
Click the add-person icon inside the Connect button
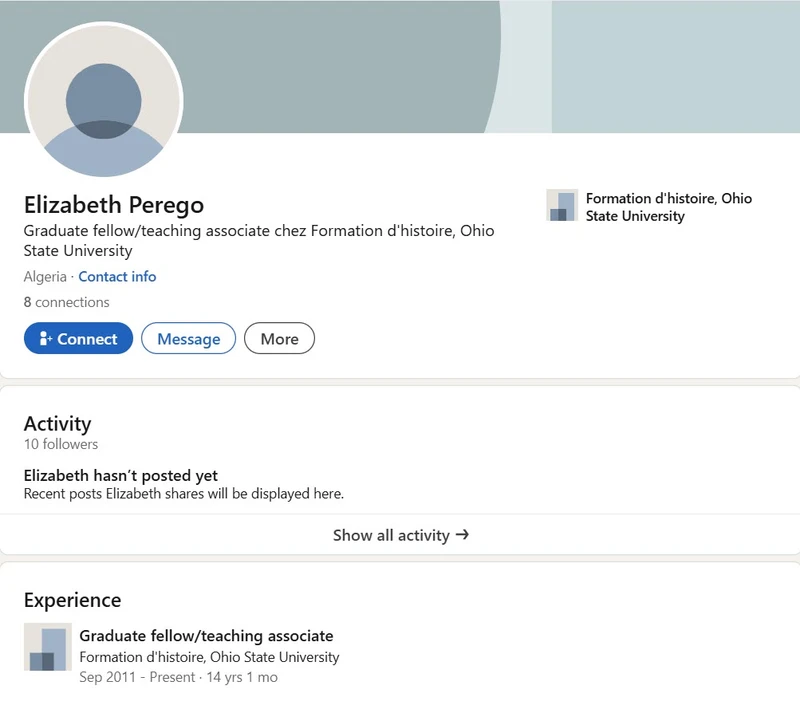pos(45,338)
